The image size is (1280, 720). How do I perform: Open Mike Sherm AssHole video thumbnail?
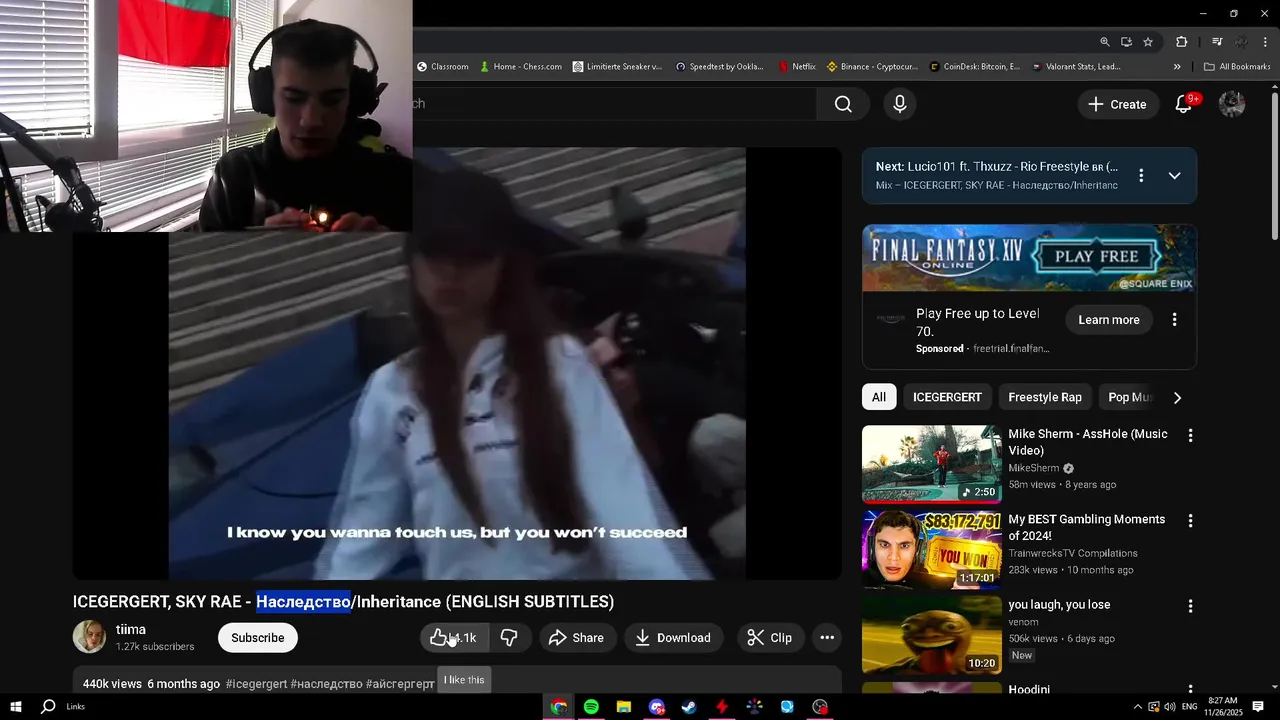point(932,464)
